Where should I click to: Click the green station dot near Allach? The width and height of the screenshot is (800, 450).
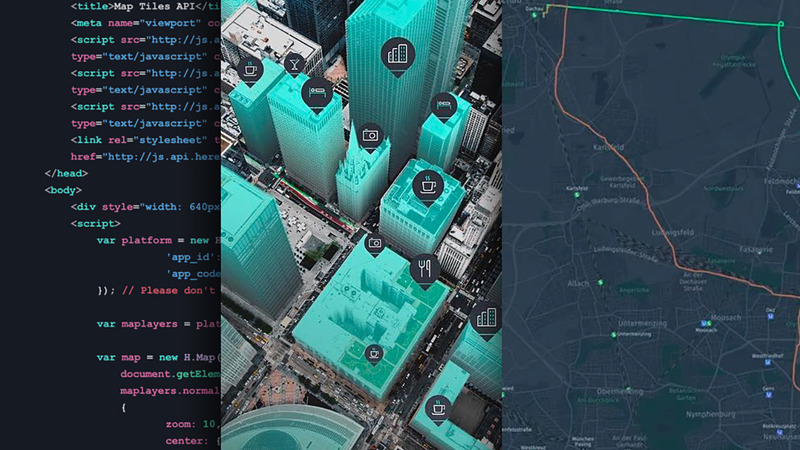(x=601, y=282)
